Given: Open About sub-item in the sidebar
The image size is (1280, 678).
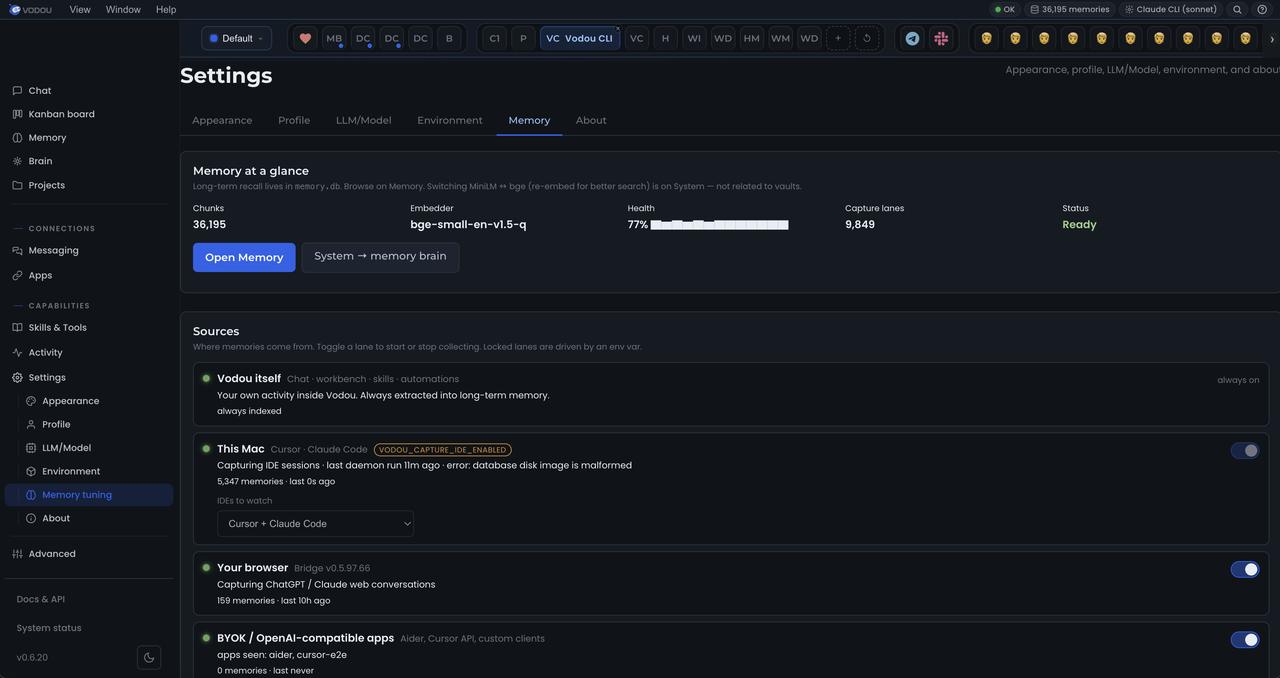Looking at the screenshot, I should [x=56, y=518].
